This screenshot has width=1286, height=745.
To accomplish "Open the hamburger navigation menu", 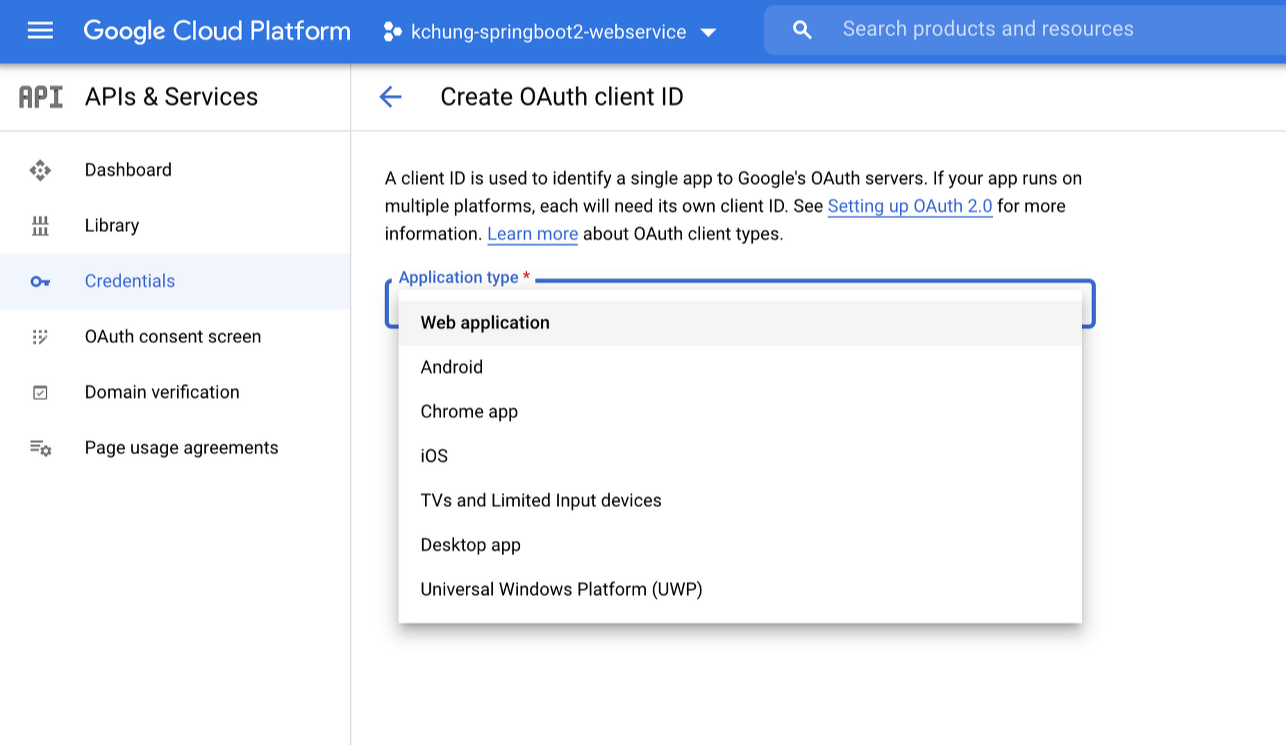I will pyautogui.click(x=40, y=31).
